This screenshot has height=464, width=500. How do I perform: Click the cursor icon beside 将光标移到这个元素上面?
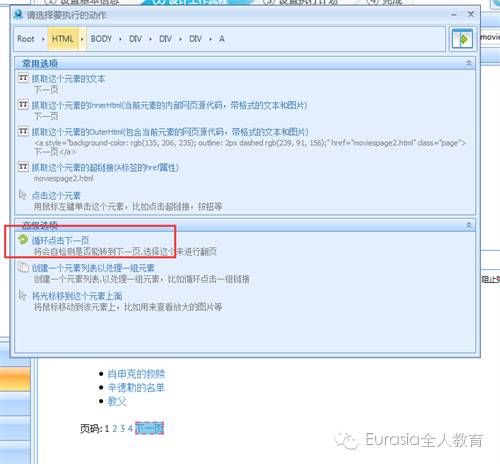coord(22,295)
